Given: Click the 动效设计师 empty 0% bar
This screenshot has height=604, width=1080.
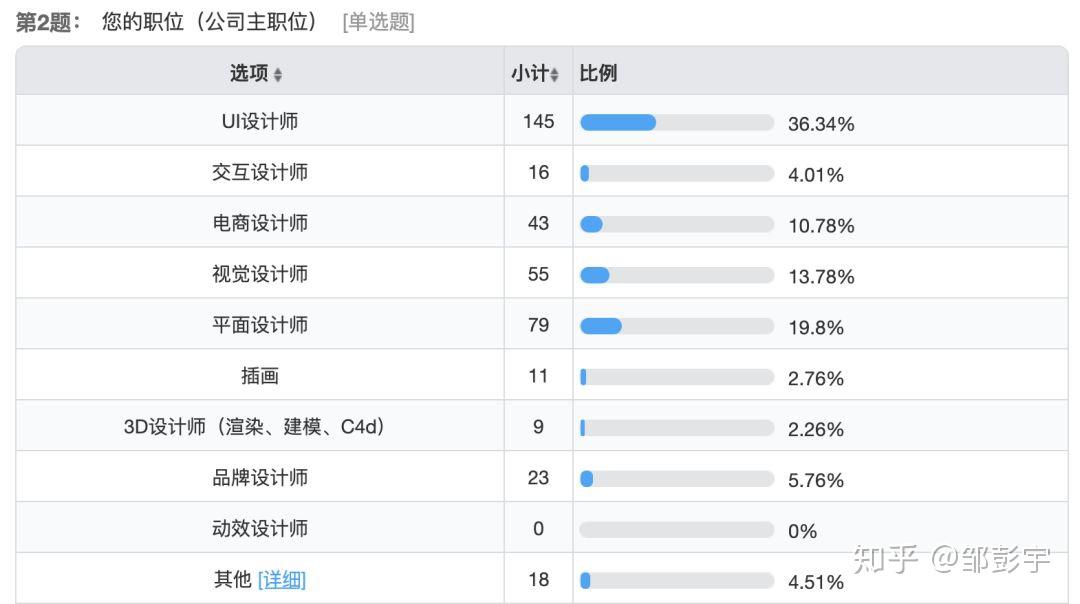Looking at the screenshot, I should click(677, 530).
